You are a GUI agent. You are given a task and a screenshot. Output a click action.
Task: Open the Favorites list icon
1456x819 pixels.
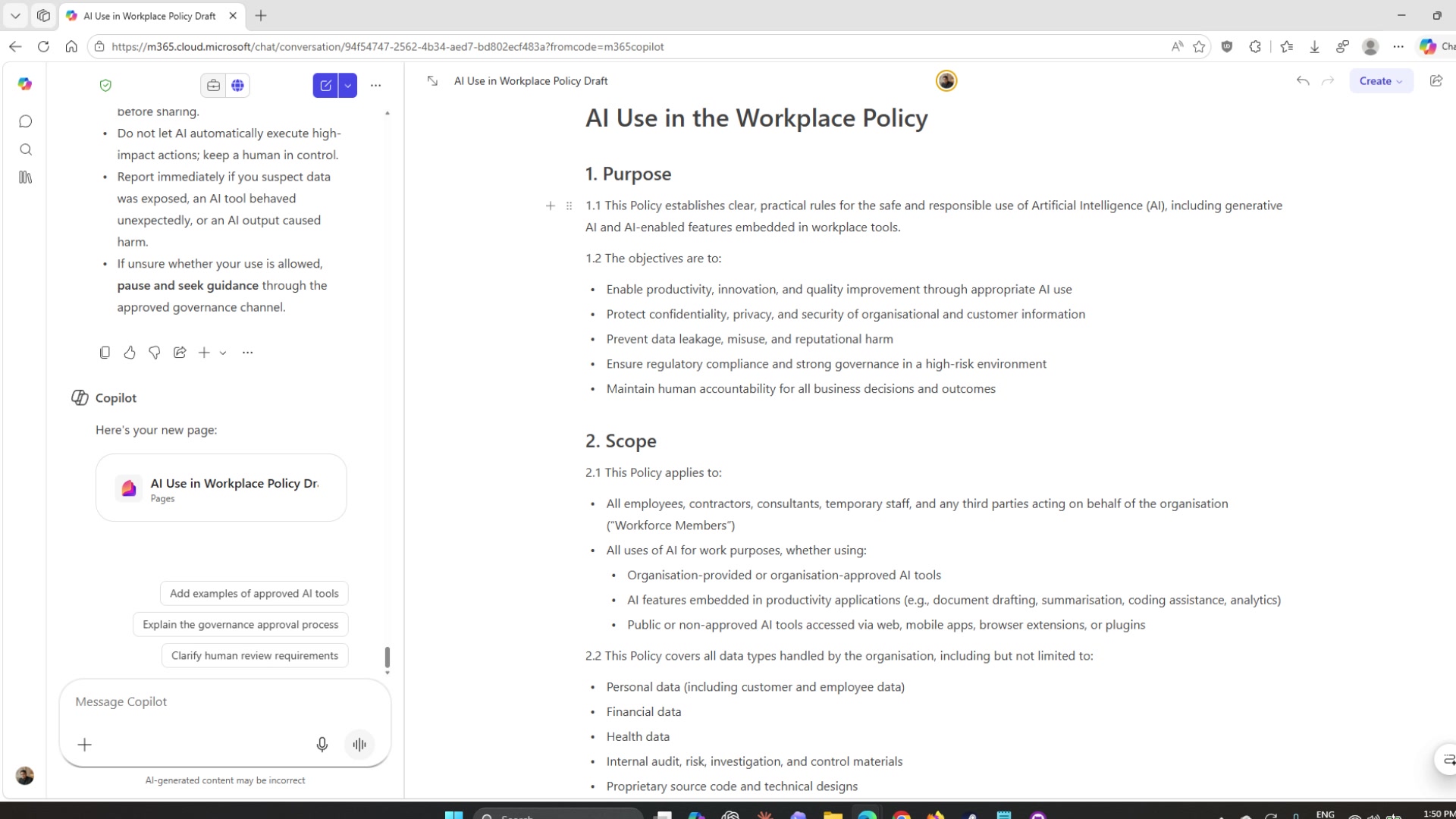pos(1287,47)
